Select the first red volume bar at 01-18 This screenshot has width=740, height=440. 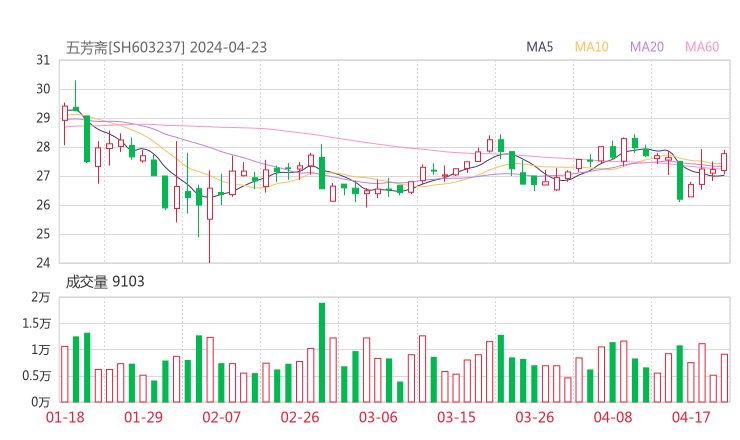(65, 374)
